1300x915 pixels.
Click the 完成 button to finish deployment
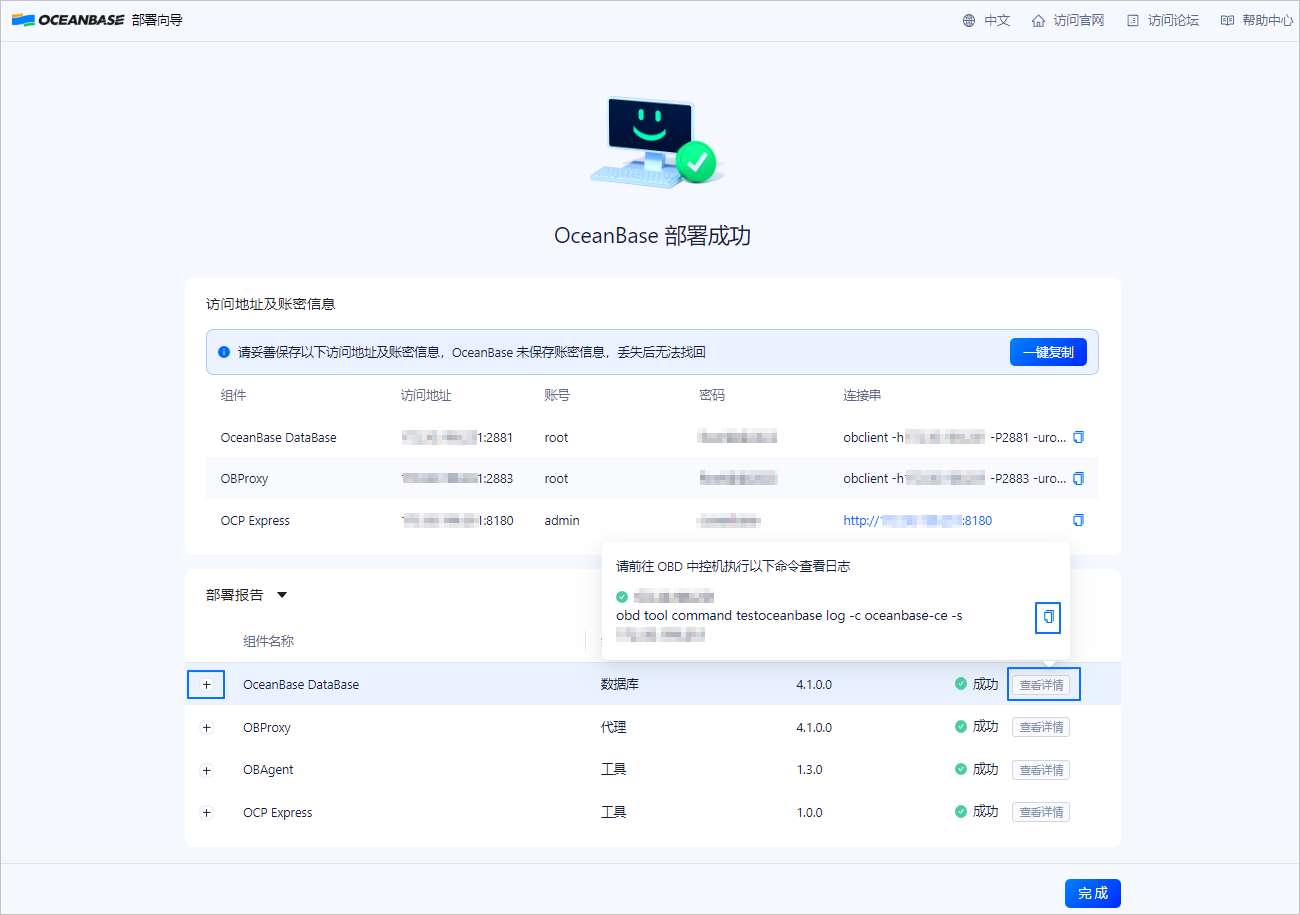click(x=1092, y=893)
